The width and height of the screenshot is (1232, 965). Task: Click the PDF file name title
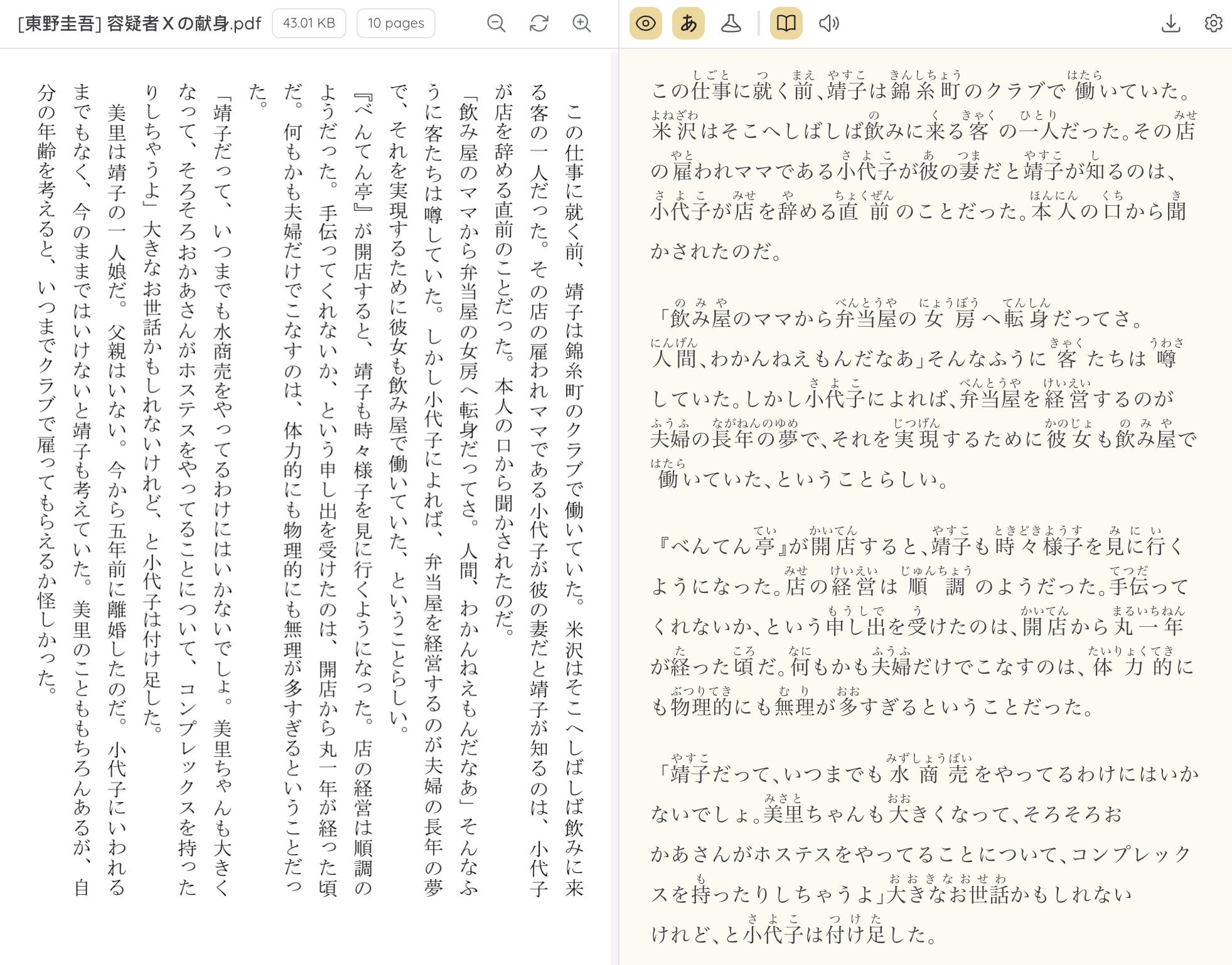point(139,24)
